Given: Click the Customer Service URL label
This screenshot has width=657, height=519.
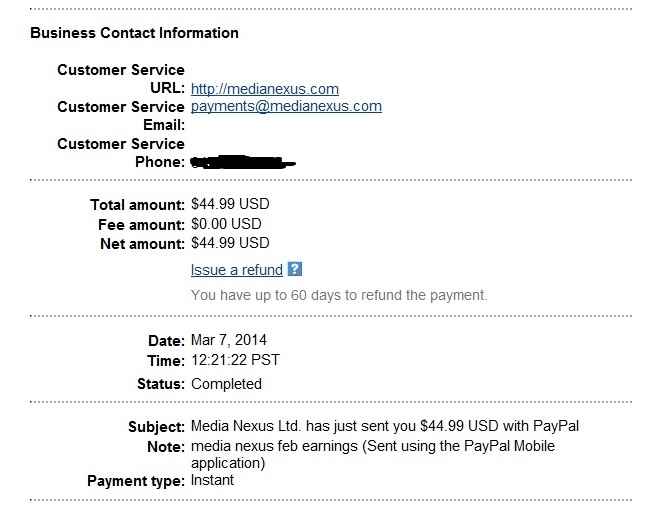Looking at the screenshot, I should pos(121,79).
